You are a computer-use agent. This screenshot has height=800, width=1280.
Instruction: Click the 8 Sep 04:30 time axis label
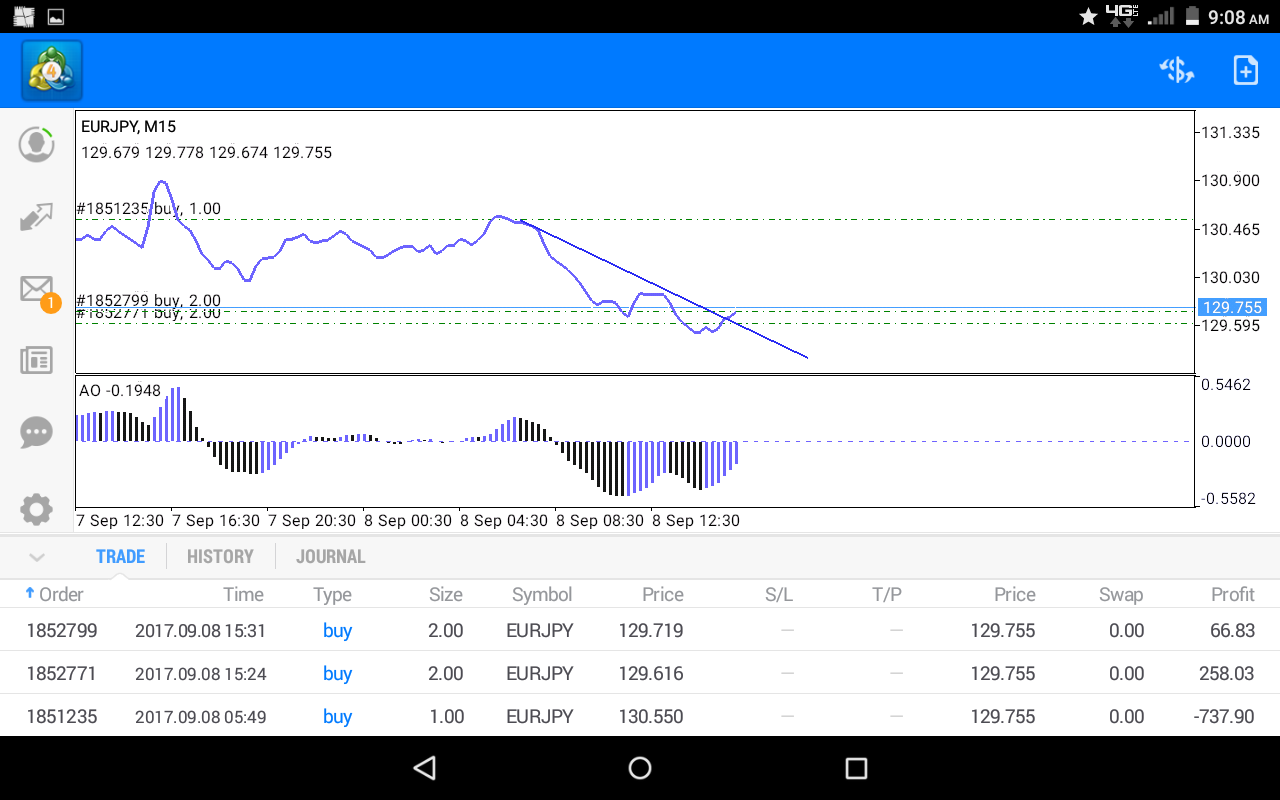coord(504,521)
